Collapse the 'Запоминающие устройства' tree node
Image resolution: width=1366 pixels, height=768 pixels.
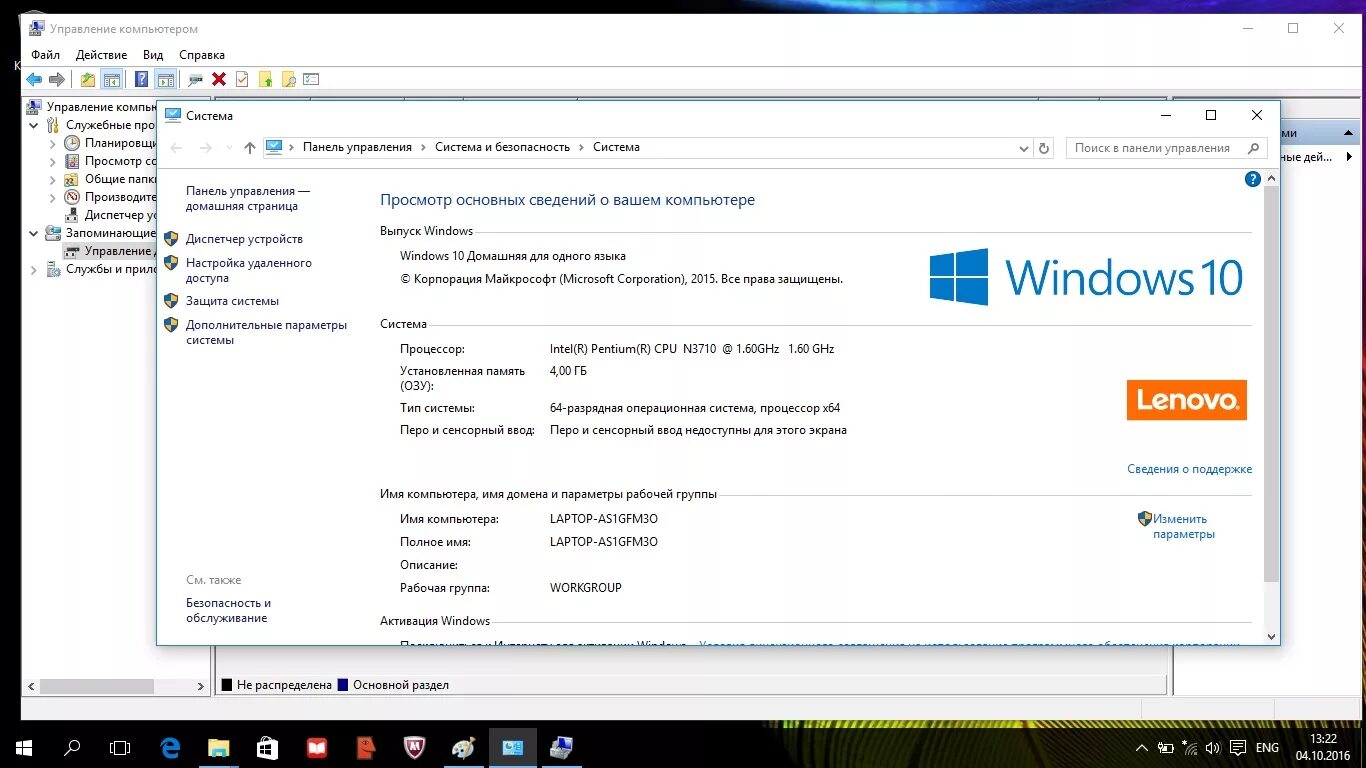pyautogui.click(x=35, y=233)
